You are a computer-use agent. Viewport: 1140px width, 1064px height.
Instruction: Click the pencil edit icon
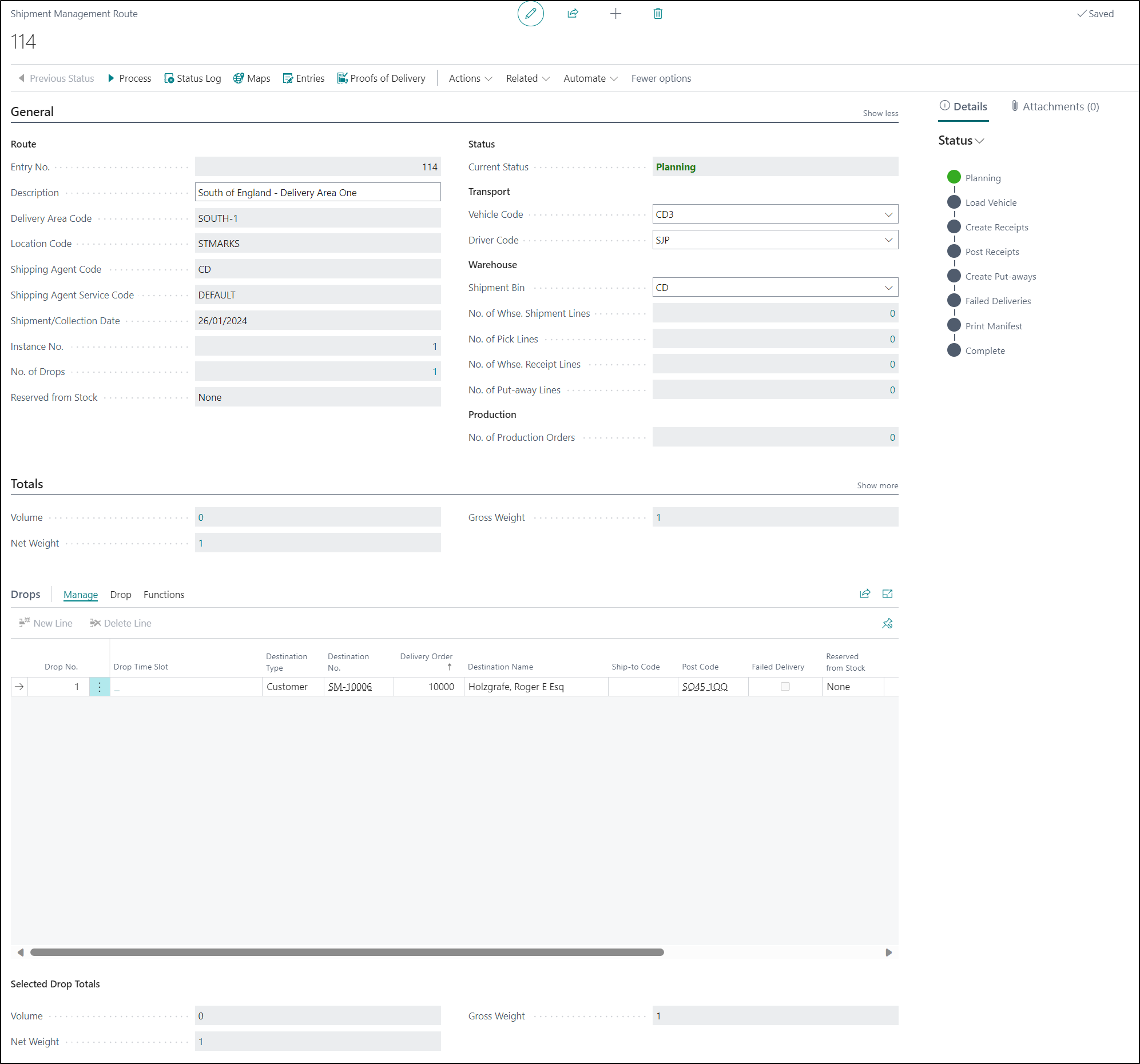pyautogui.click(x=530, y=14)
